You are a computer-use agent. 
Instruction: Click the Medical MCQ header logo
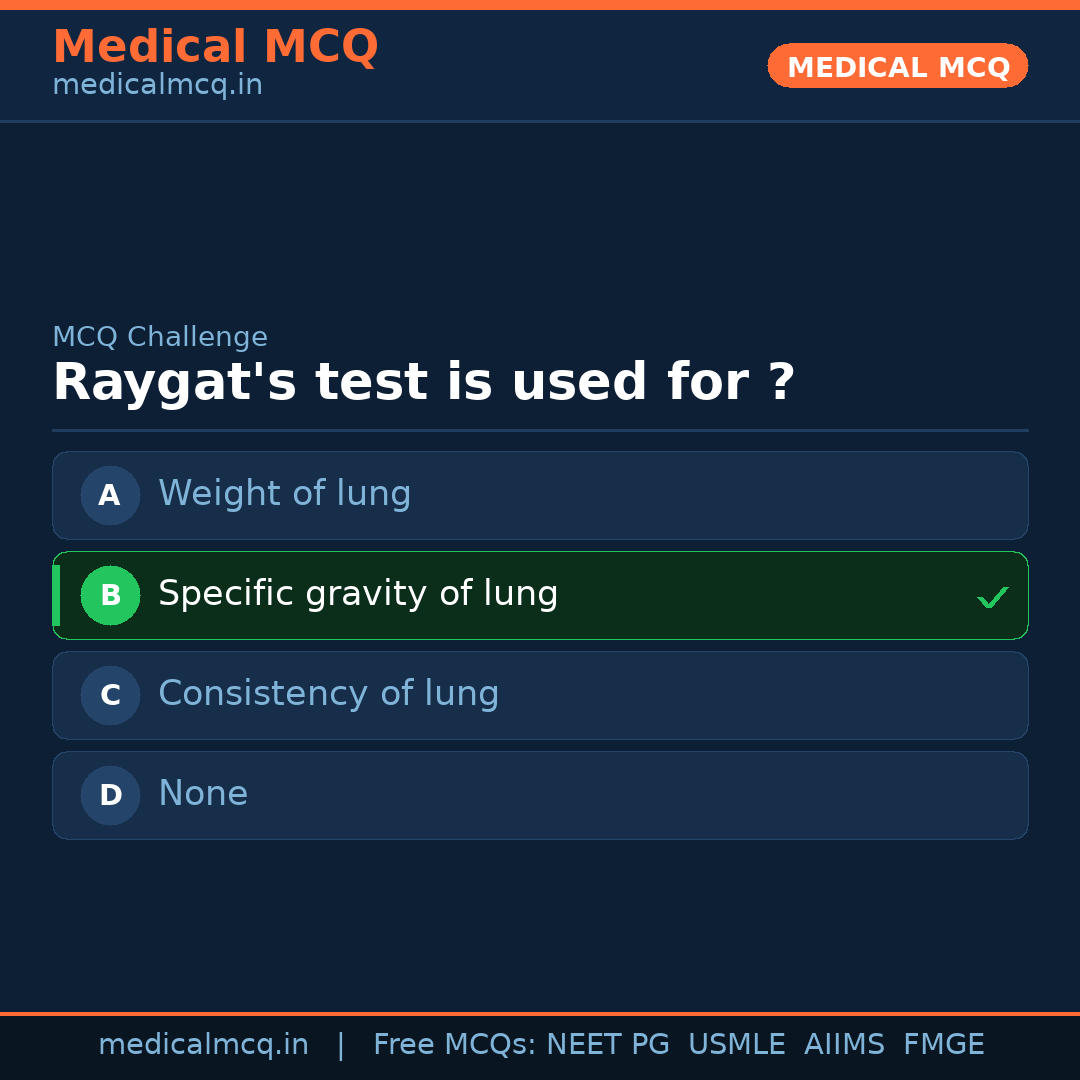tap(215, 46)
